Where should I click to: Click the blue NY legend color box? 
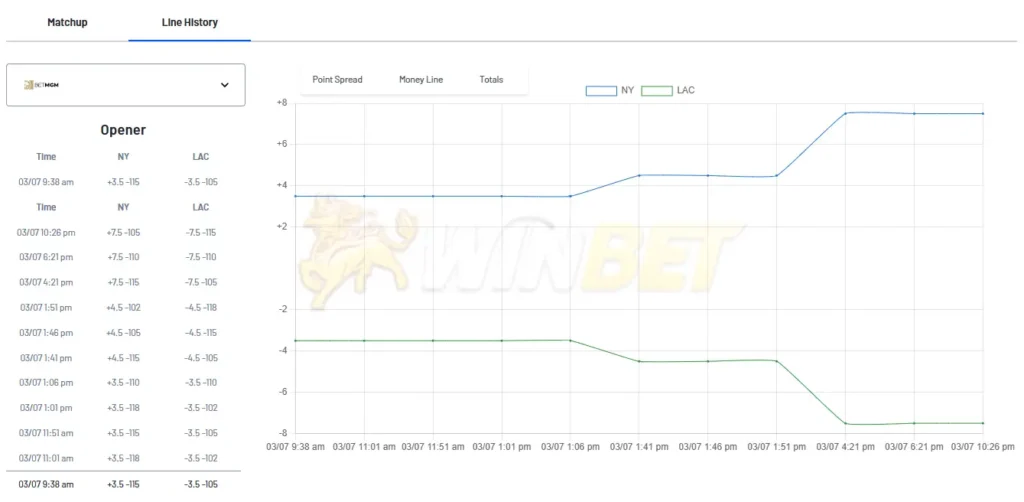[x=601, y=90]
